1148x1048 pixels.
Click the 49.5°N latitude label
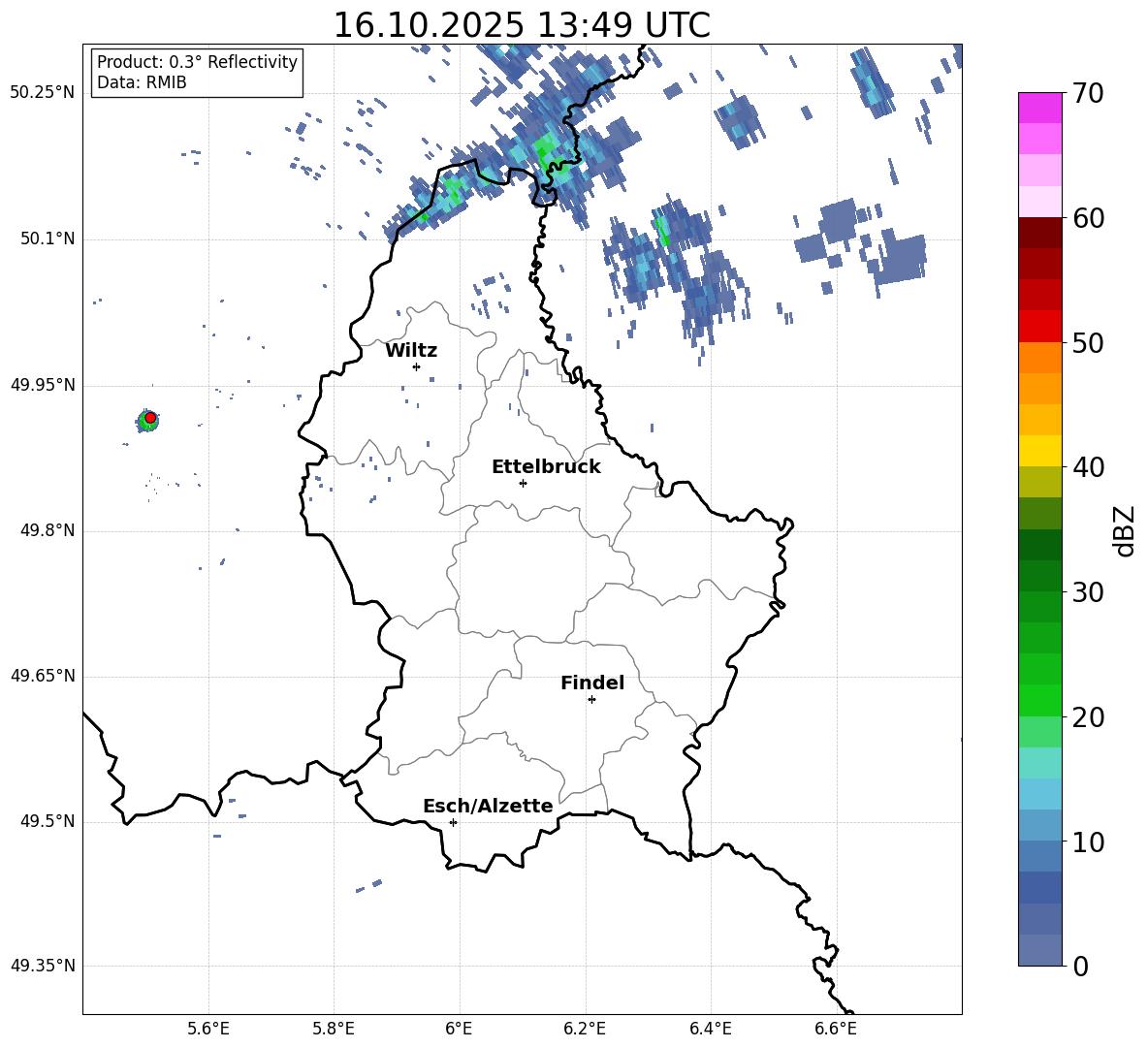[48, 821]
